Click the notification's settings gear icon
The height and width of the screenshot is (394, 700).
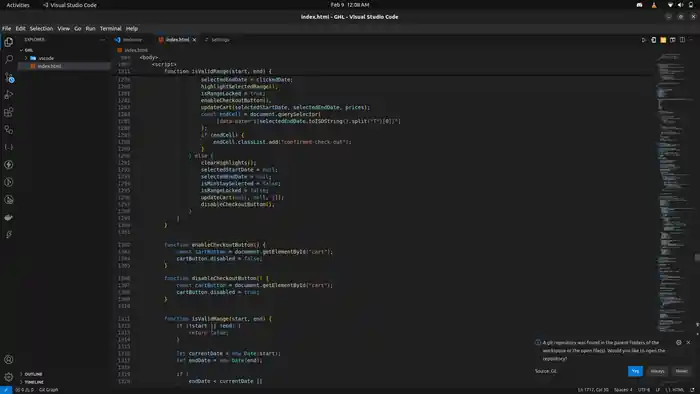click(679, 342)
